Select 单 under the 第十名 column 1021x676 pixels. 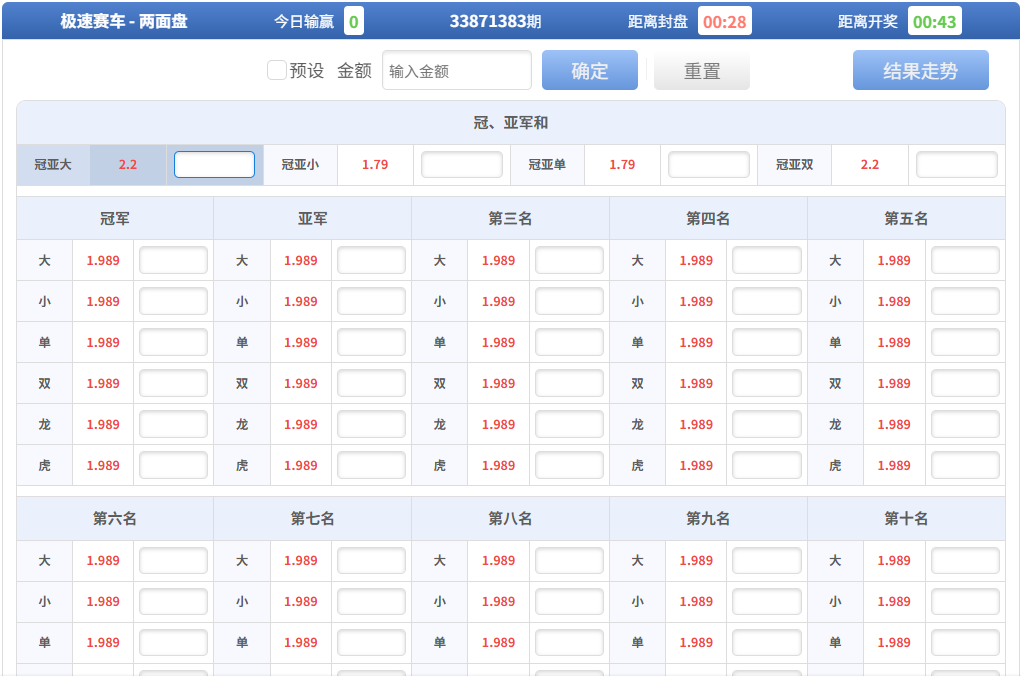(x=836, y=642)
